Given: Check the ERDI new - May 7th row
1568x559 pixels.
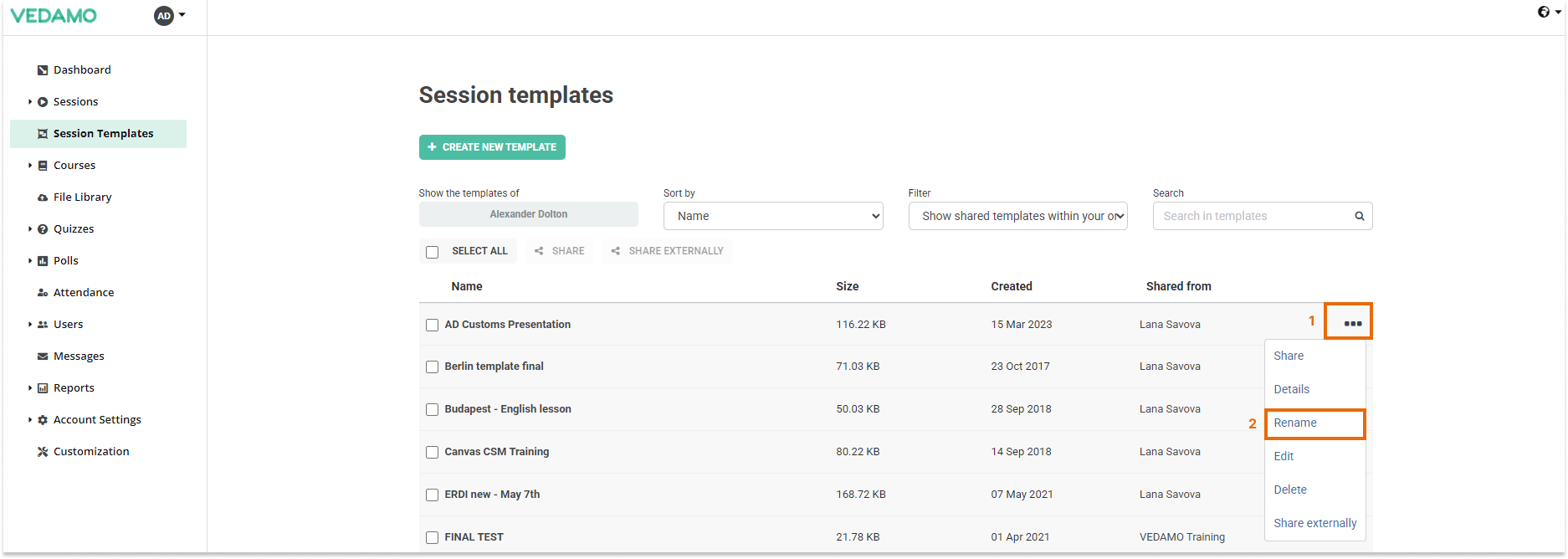Looking at the screenshot, I should [433, 495].
